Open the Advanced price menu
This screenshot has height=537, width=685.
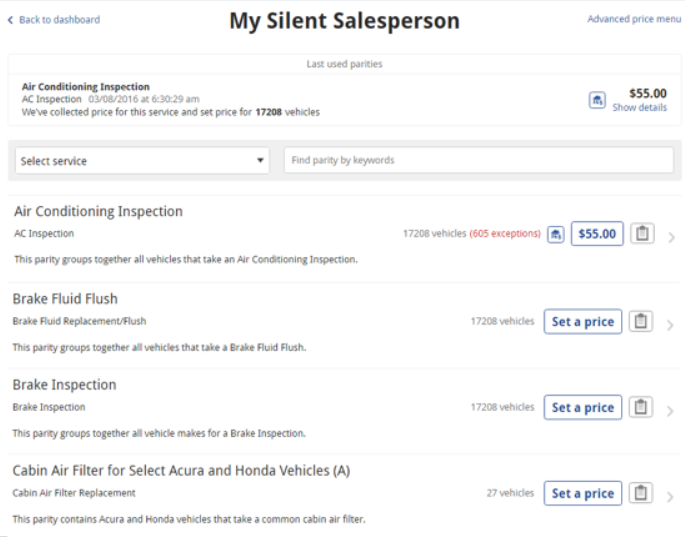[x=634, y=19]
